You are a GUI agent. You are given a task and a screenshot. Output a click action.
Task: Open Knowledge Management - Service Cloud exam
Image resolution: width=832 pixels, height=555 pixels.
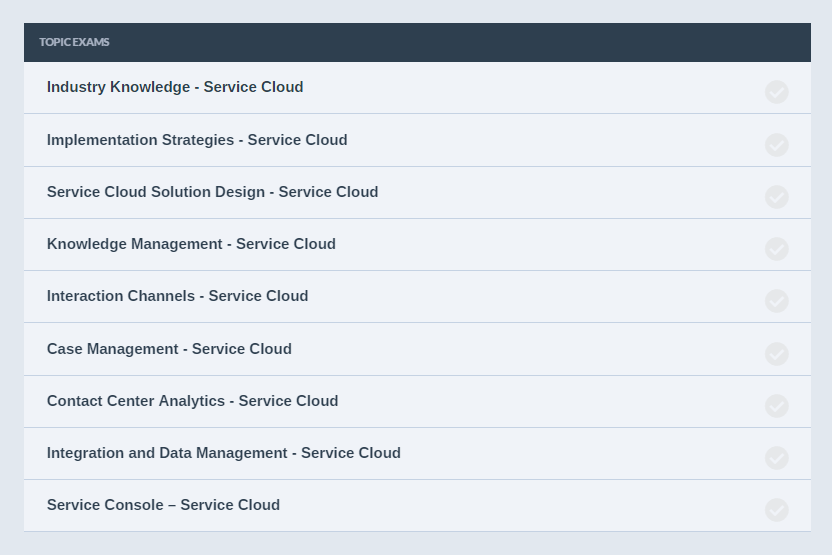pos(191,244)
